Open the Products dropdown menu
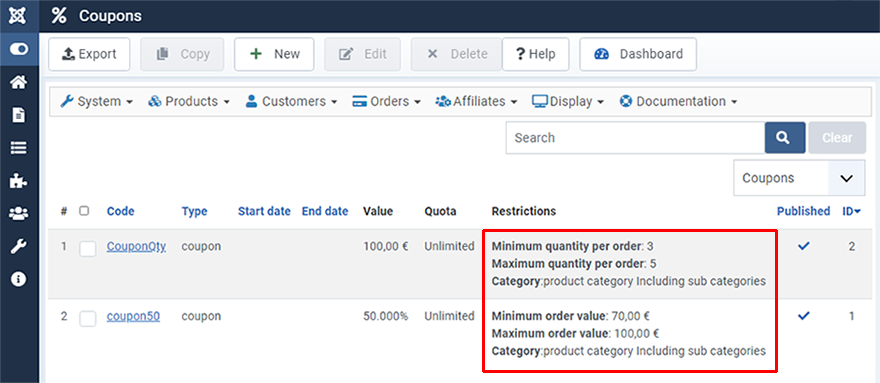The image size is (880, 383). 189,102
